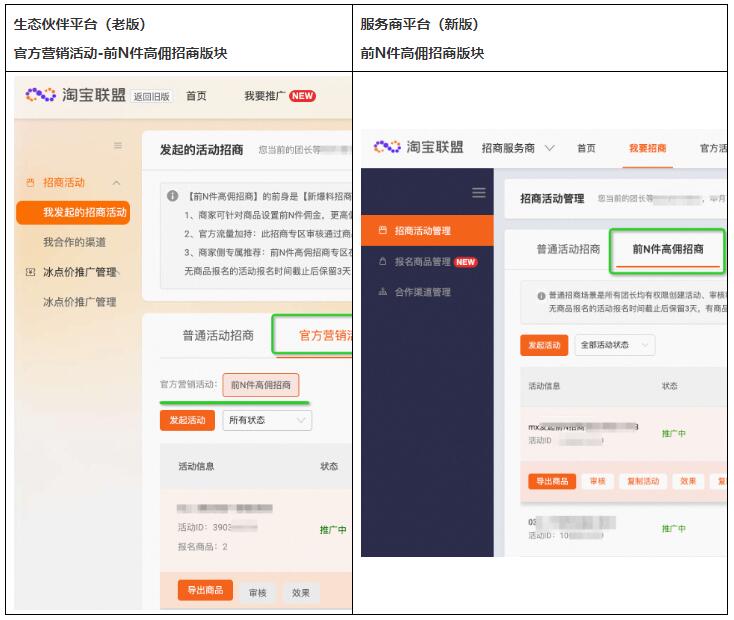Collapse the 招商活动 menu chevron
Screen dimensions: 734x620
117,183
